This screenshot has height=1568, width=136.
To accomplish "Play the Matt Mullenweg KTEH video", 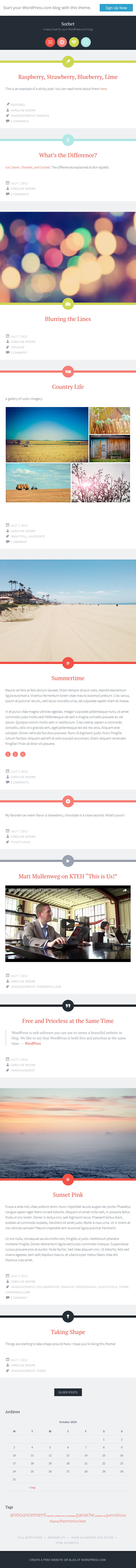I will 68,923.
